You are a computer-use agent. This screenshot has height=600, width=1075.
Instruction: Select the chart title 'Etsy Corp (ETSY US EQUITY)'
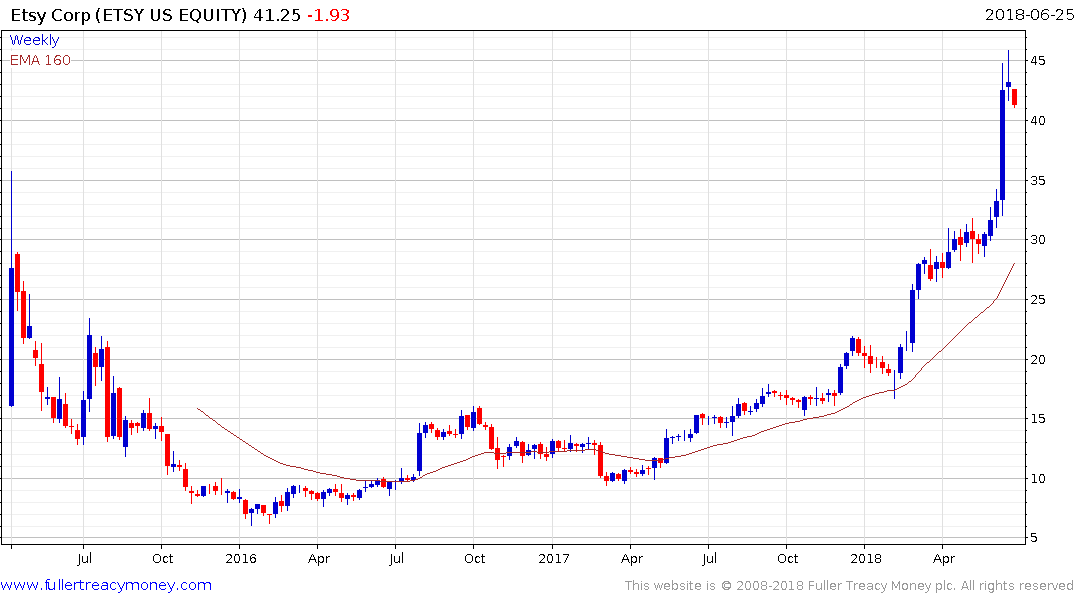tap(128, 15)
